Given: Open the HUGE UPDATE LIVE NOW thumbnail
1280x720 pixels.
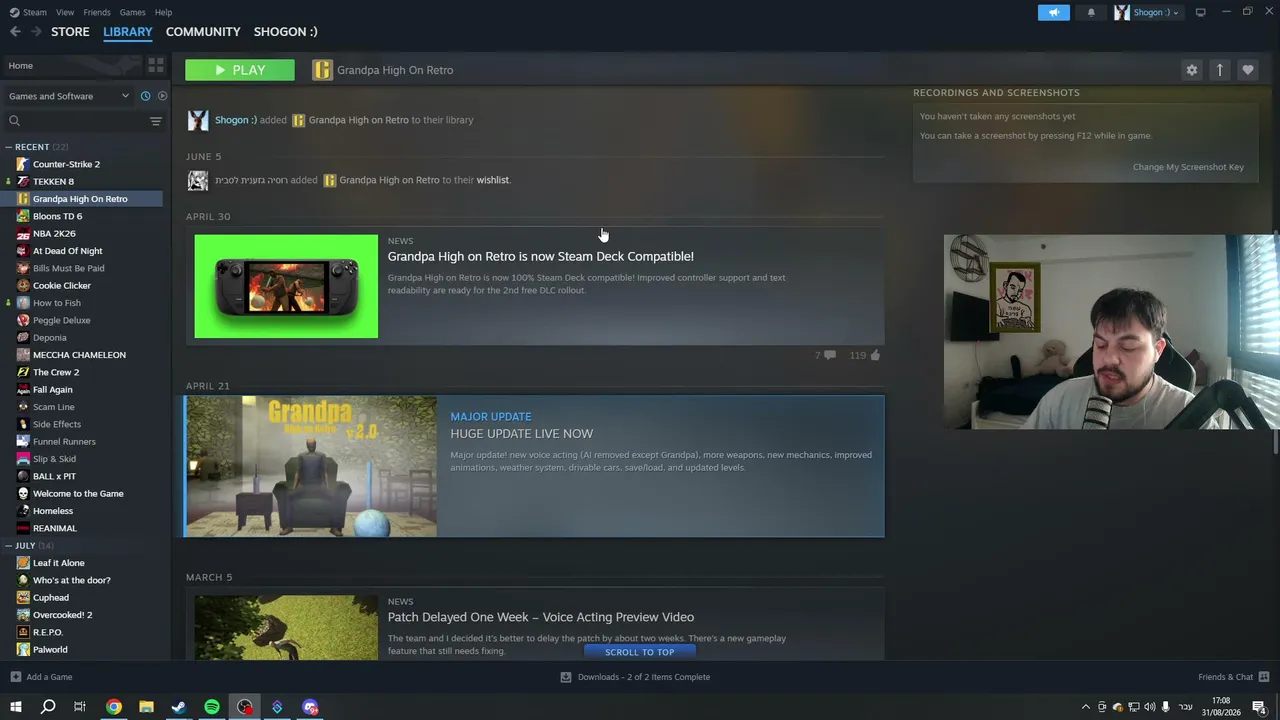Looking at the screenshot, I should tap(311, 466).
